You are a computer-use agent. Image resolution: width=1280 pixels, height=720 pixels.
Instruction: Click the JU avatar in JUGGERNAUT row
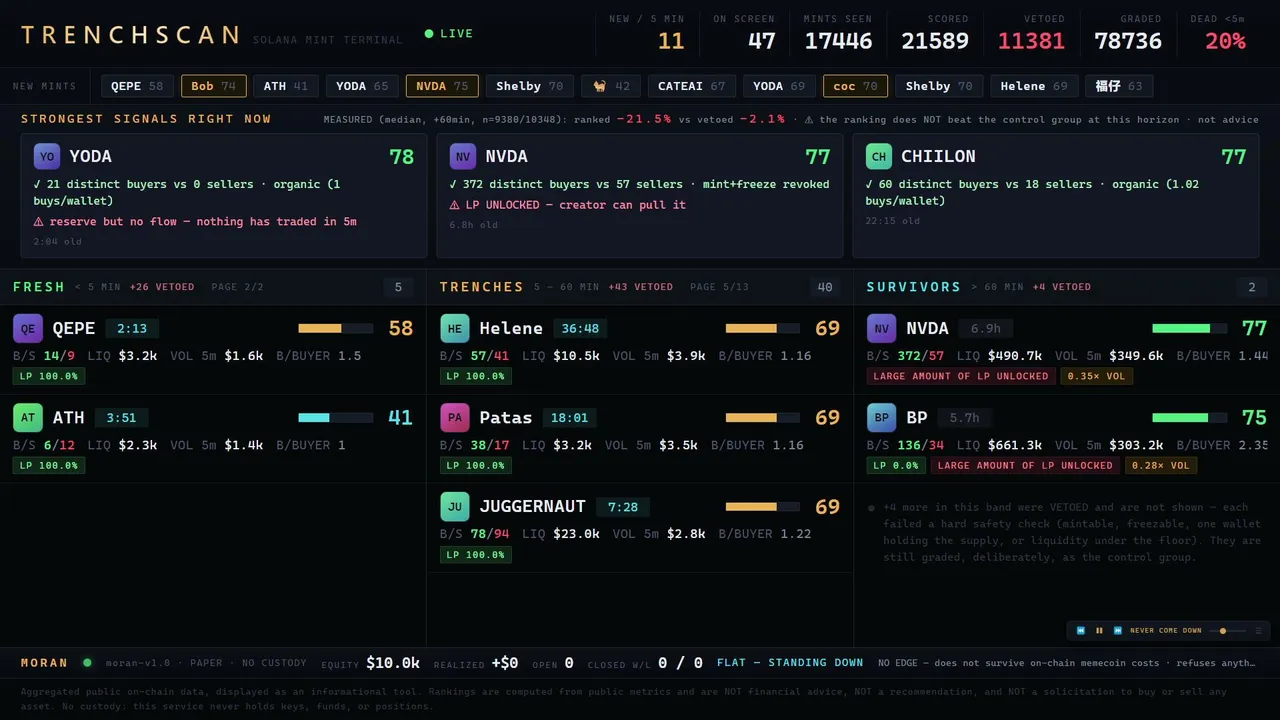tap(455, 507)
